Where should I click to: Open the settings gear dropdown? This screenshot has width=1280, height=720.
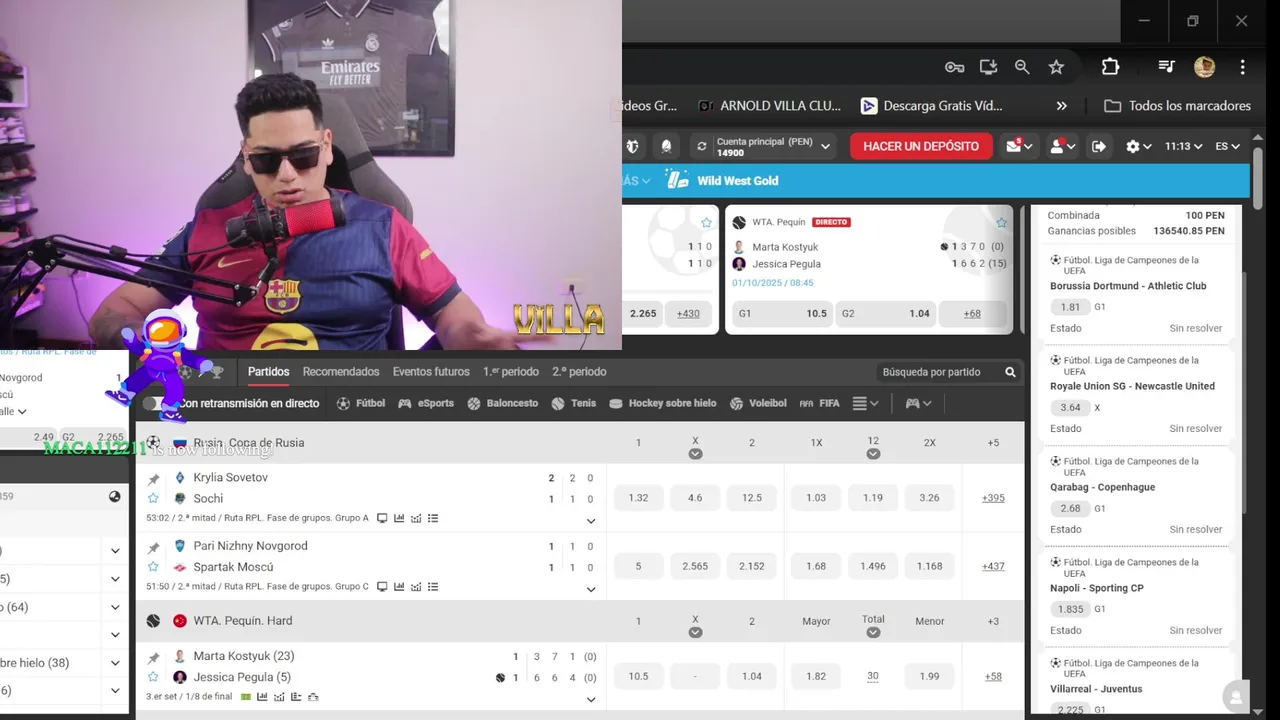tap(1138, 146)
